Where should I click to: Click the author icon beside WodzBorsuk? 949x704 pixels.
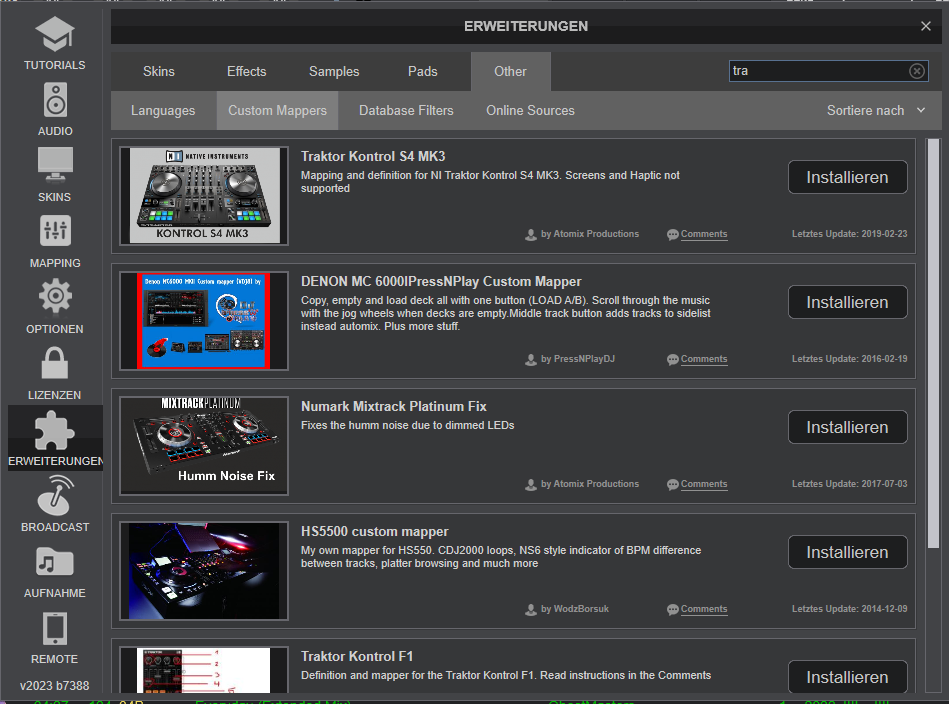click(x=531, y=610)
